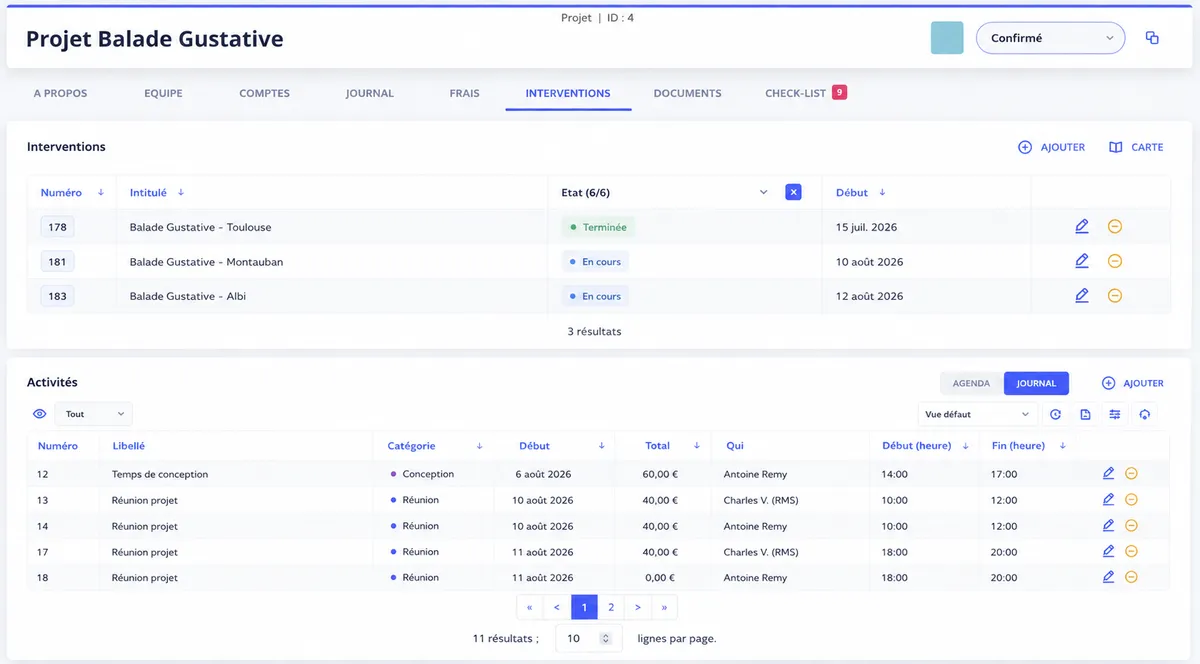Edit activity 14 Réunion projet
Viewport: 1200px width, 664px height.
(x=1108, y=526)
